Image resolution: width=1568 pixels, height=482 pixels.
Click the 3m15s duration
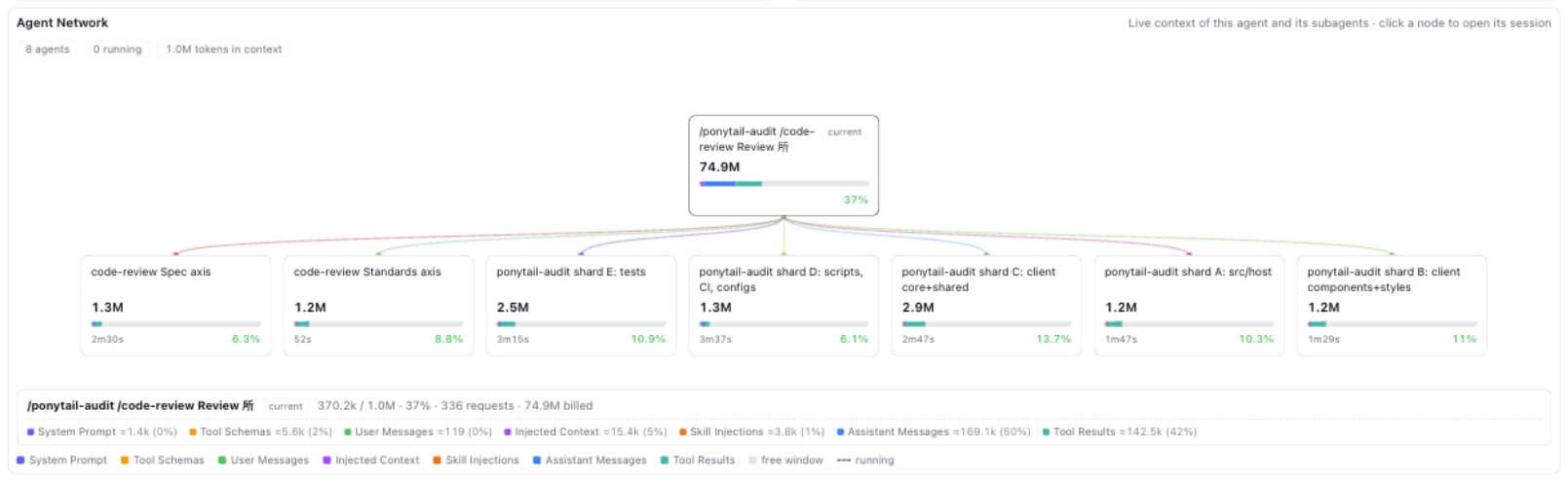point(513,339)
